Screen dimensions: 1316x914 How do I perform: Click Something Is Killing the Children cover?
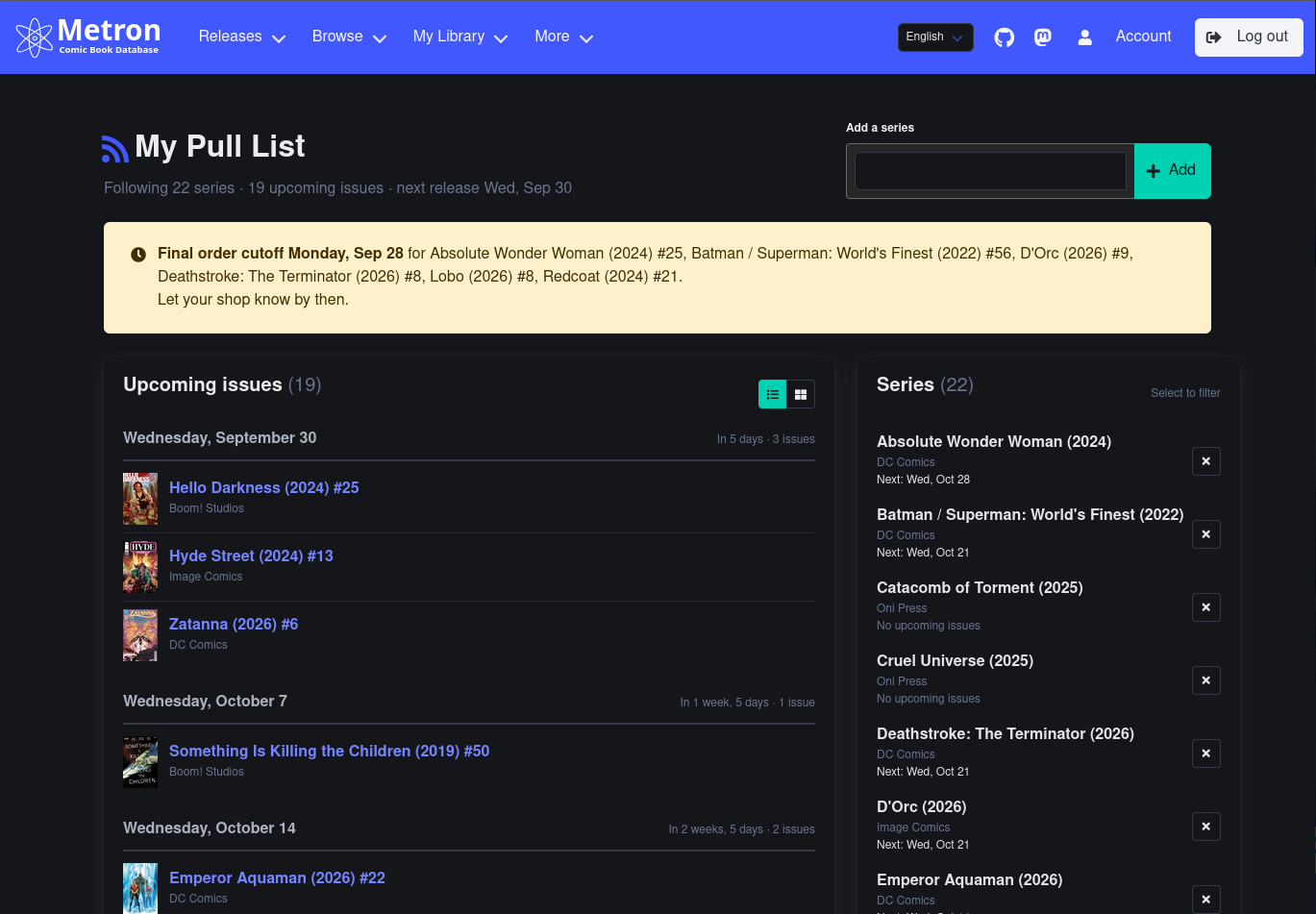[x=140, y=761]
